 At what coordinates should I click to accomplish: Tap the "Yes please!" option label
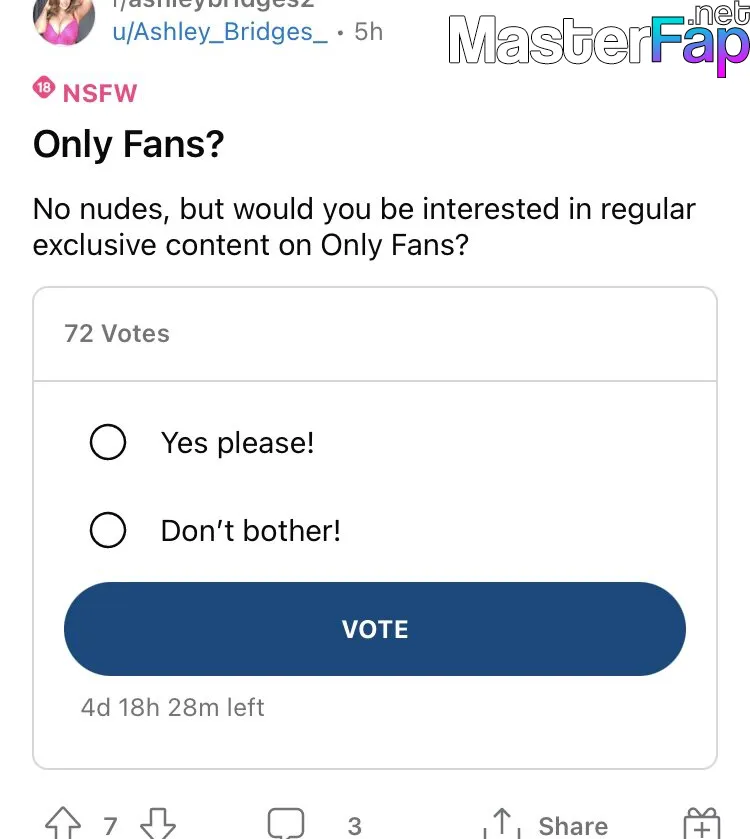(238, 443)
